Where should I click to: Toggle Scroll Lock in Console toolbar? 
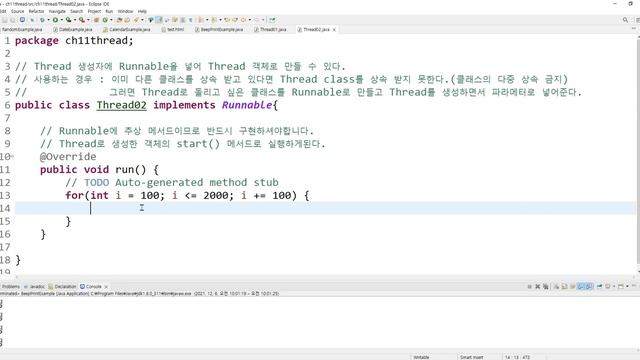[564, 287]
